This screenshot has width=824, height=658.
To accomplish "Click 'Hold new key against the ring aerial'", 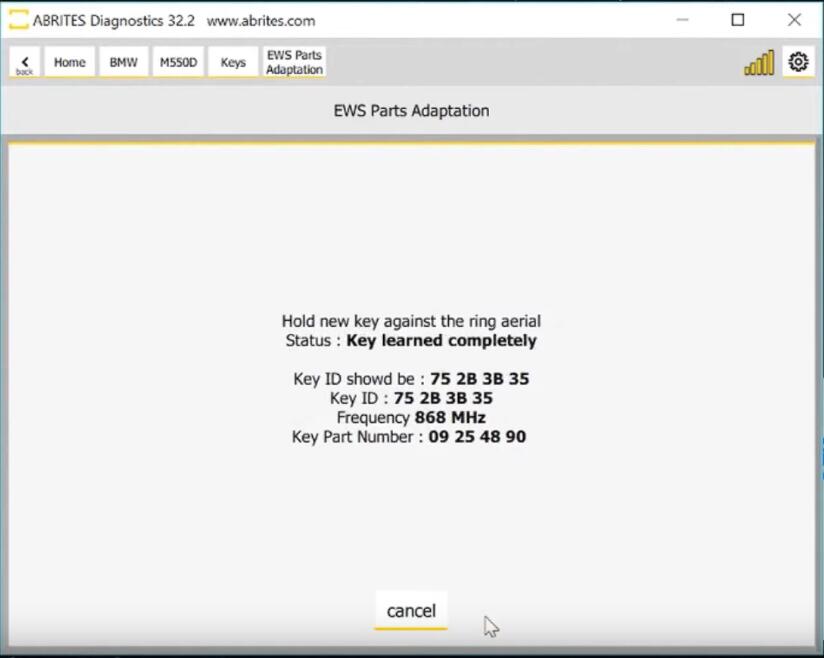I will [x=411, y=321].
